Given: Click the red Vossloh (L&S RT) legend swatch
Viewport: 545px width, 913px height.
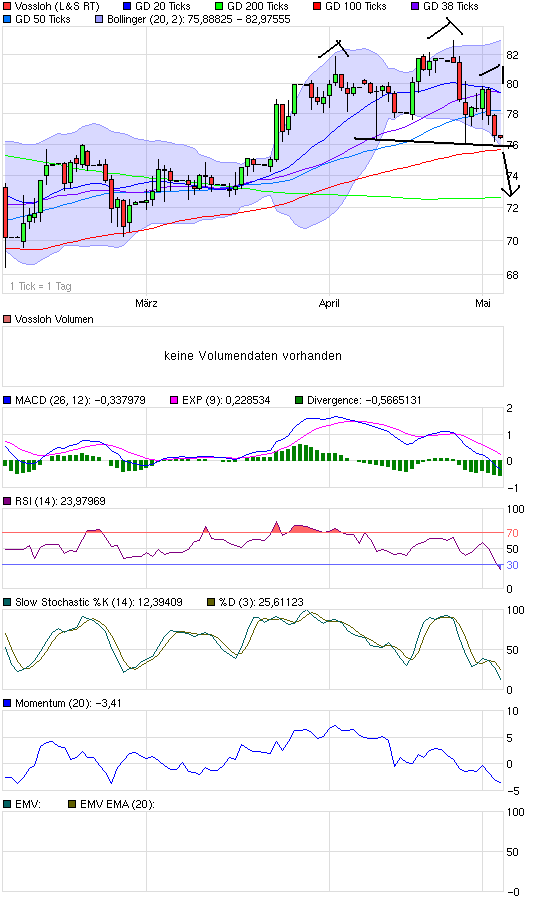Looking at the screenshot, I should [x=7, y=6].
